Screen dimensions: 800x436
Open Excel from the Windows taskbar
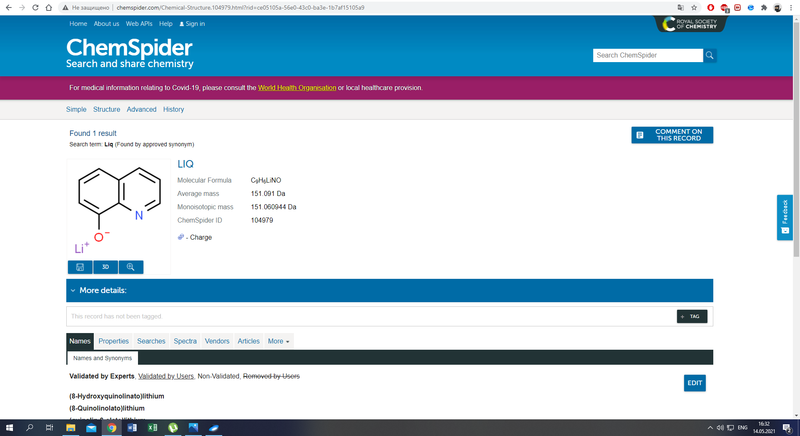pos(152,428)
